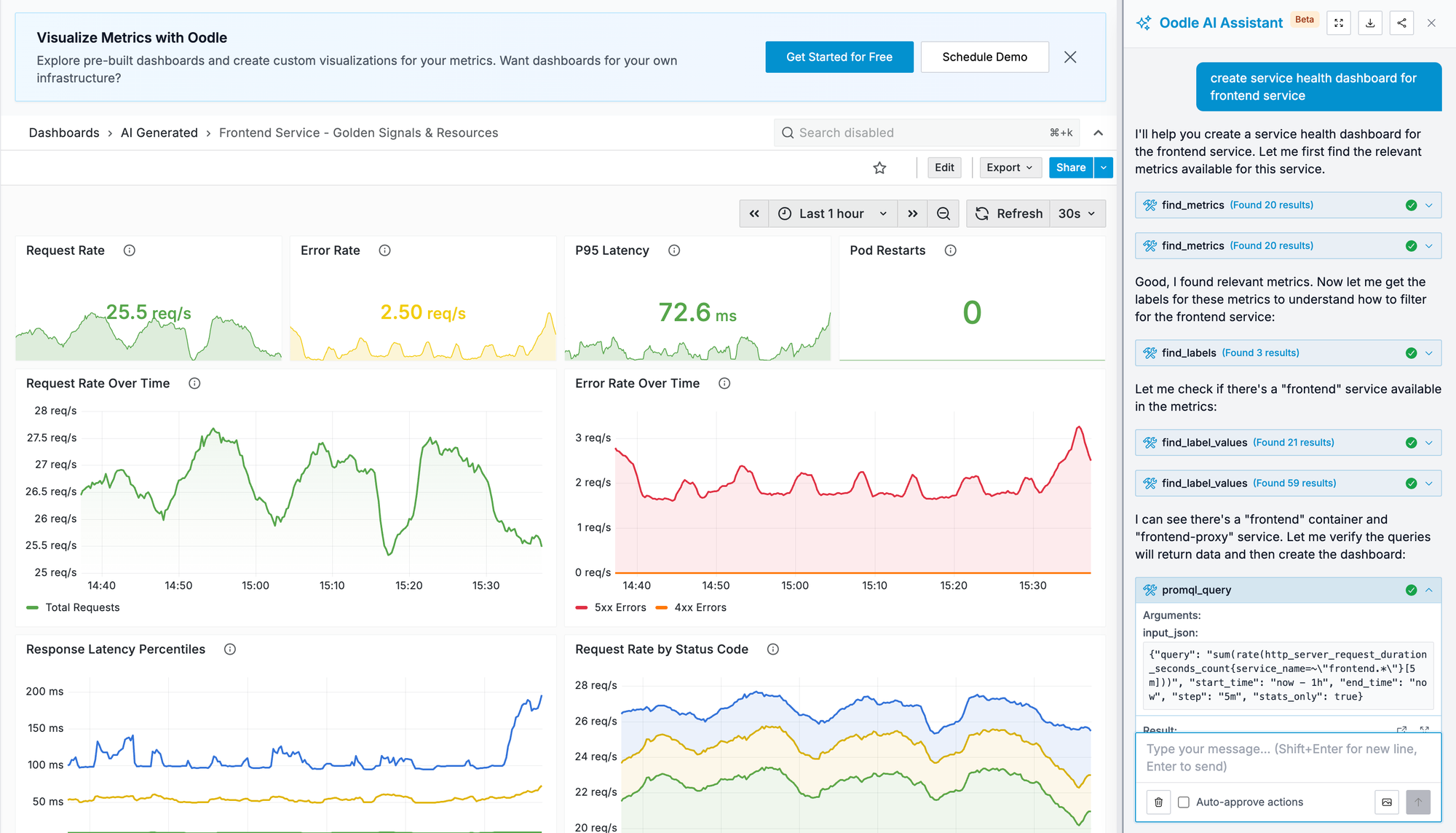Expand the Oodle AI Assistant to fullscreen
The height and width of the screenshot is (833, 1456).
pos(1339,23)
